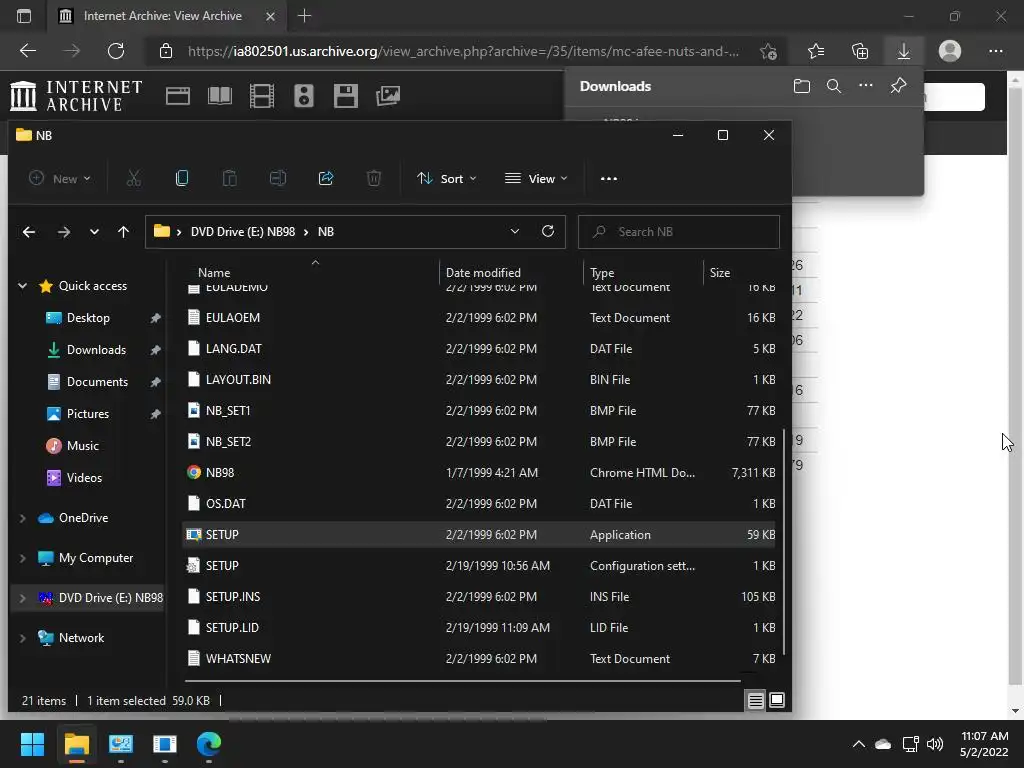Open Internet Archive texts book icon
Image resolution: width=1024 pixels, height=768 pixels.
tap(220, 96)
